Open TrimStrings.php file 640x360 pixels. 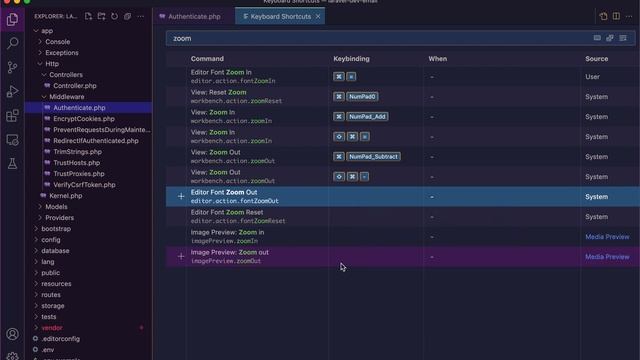click(77, 152)
